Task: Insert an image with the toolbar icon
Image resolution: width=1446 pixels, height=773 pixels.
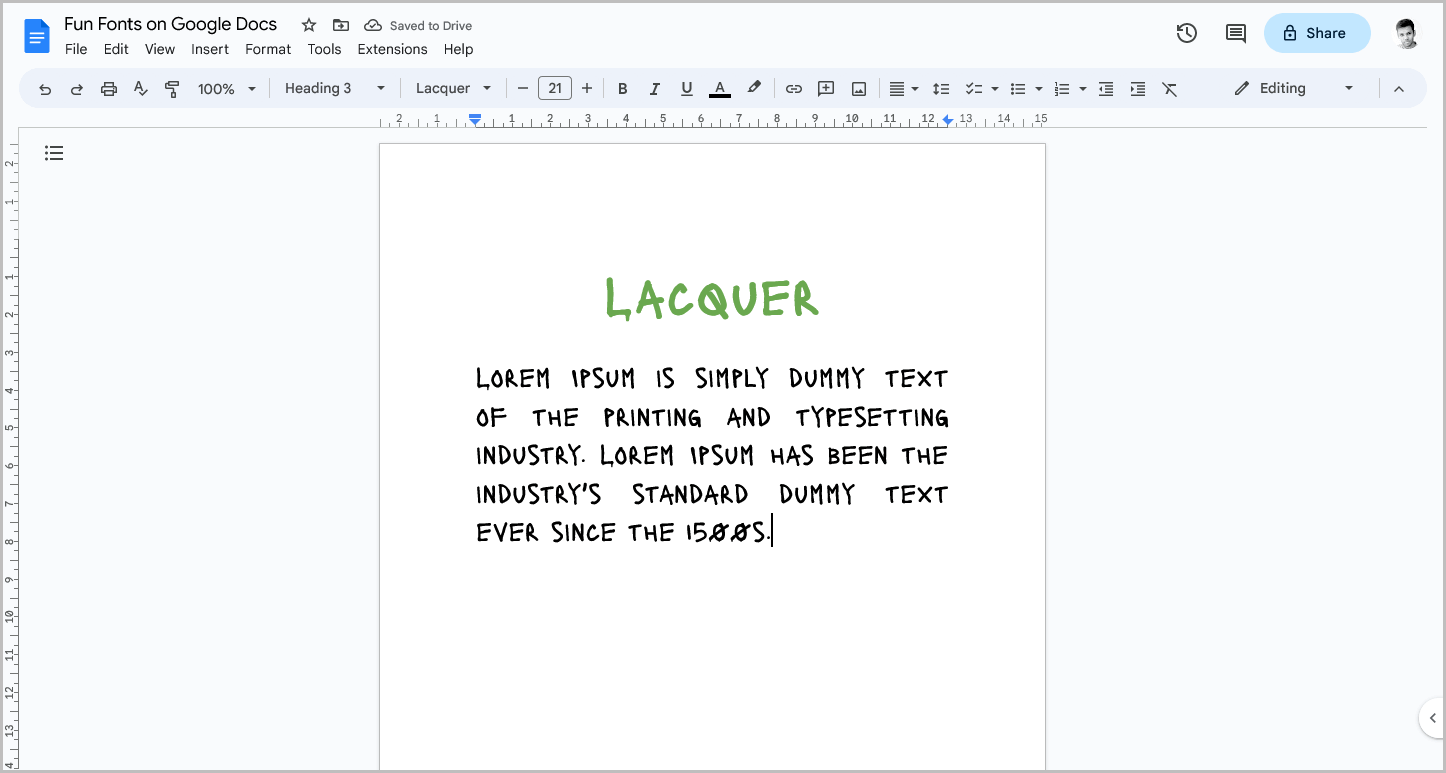Action: click(x=858, y=88)
